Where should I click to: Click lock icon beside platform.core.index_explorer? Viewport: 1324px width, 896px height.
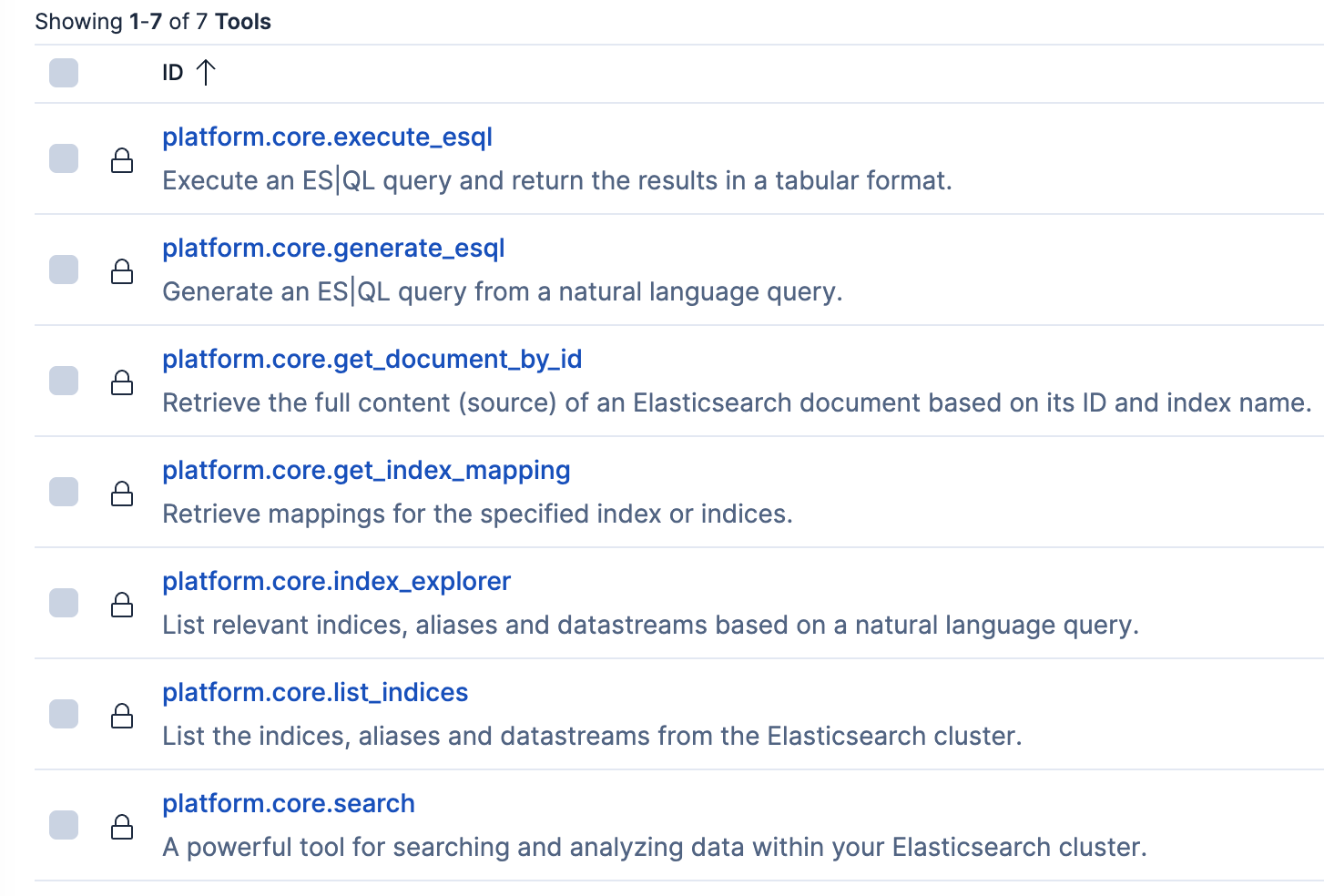click(x=122, y=605)
